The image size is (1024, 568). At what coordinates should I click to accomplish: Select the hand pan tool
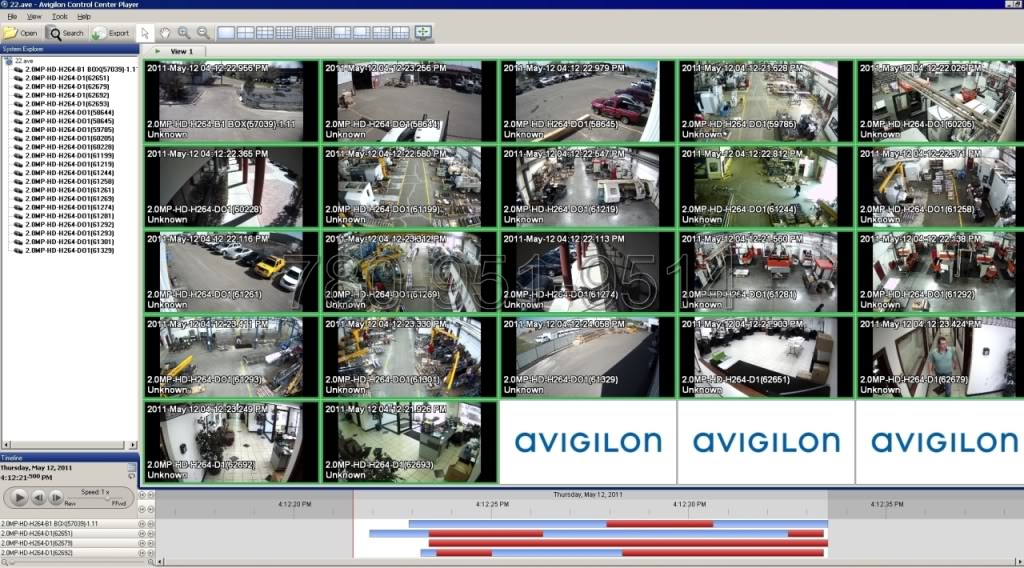(165, 33)
